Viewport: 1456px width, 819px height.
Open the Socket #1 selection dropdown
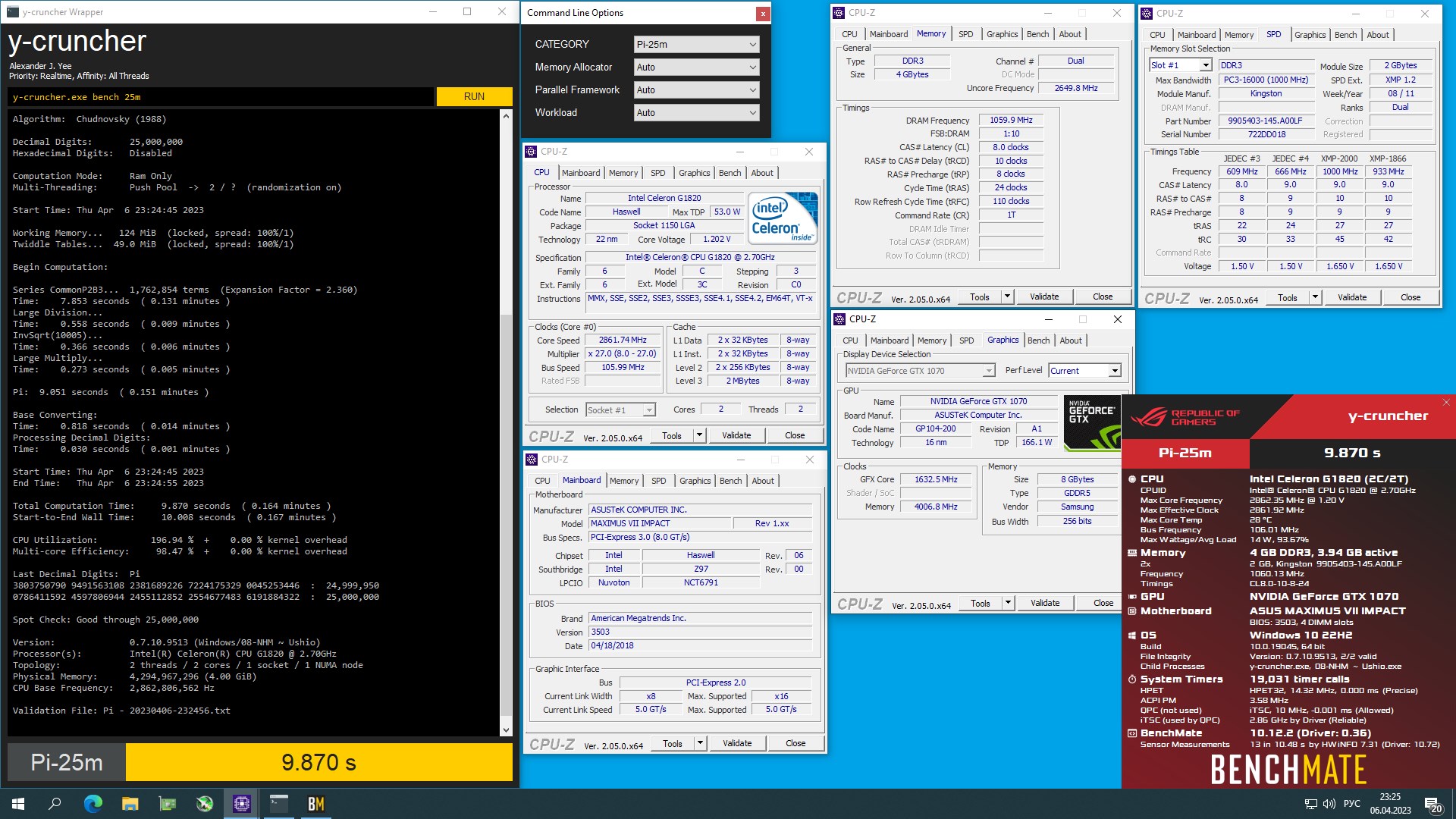click(x=620, y=409)
